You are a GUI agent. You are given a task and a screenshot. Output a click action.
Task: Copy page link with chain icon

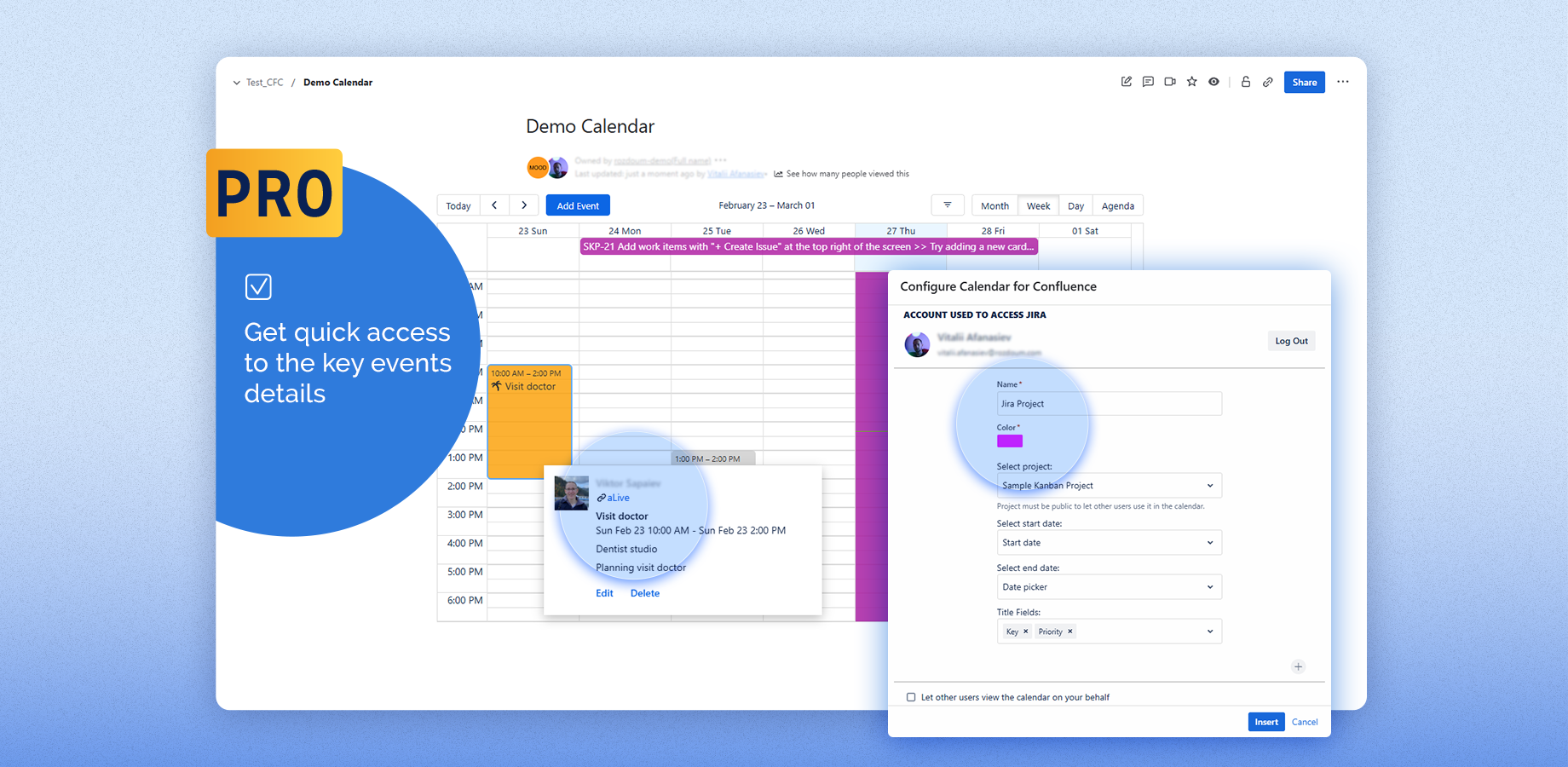pos(1268,82)
